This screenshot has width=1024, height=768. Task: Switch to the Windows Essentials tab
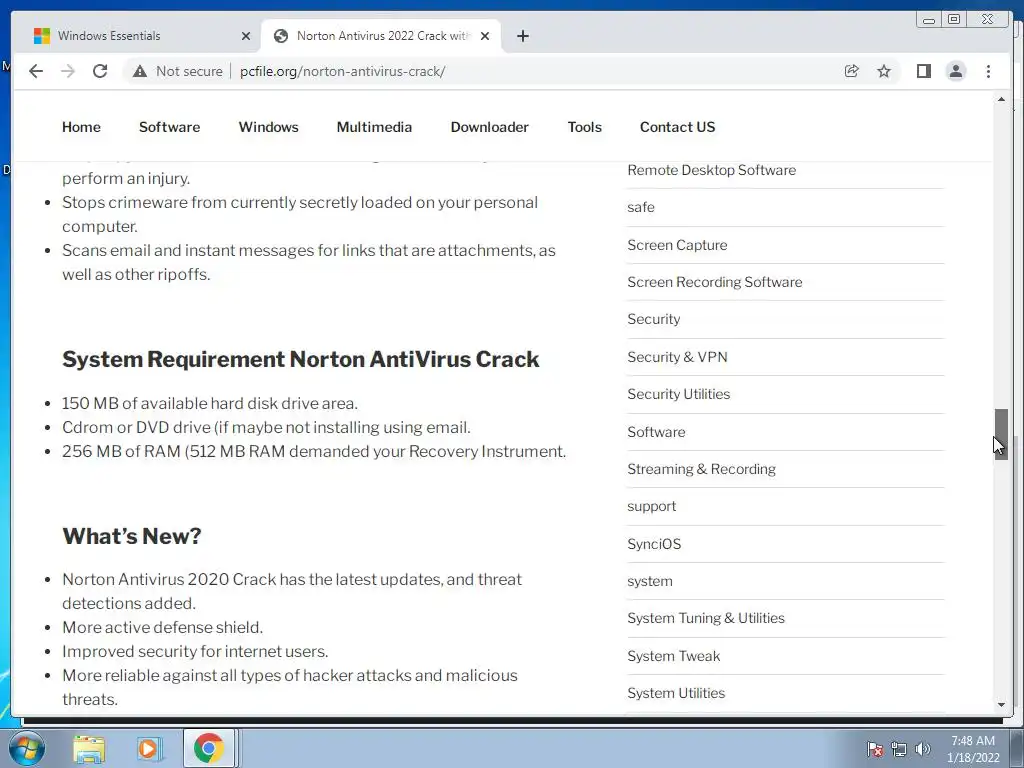pos(136,36)
